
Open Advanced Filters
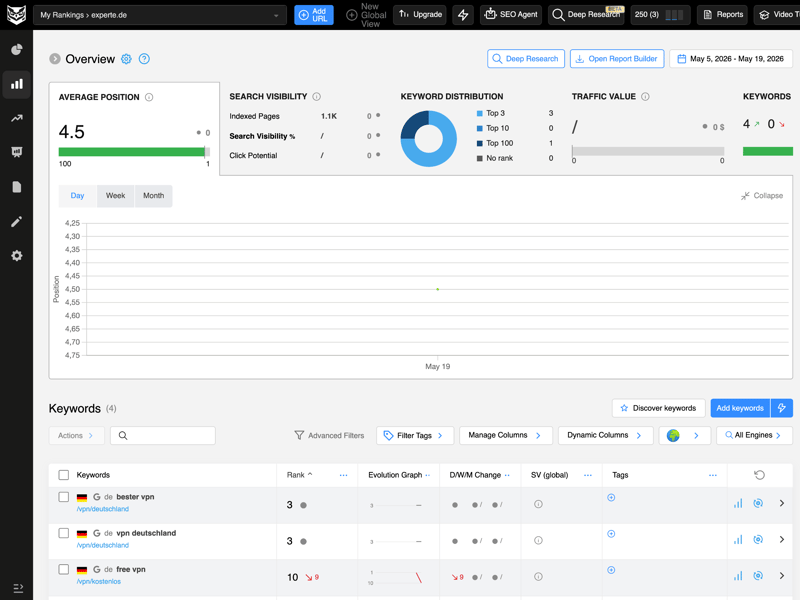point(329,435)
